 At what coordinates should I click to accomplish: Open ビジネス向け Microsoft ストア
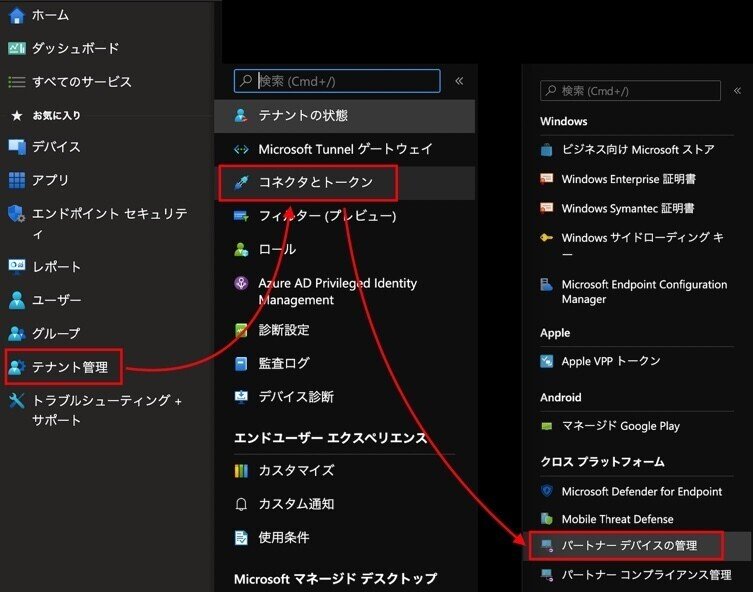pyautogui.click(x=637, y=150)
